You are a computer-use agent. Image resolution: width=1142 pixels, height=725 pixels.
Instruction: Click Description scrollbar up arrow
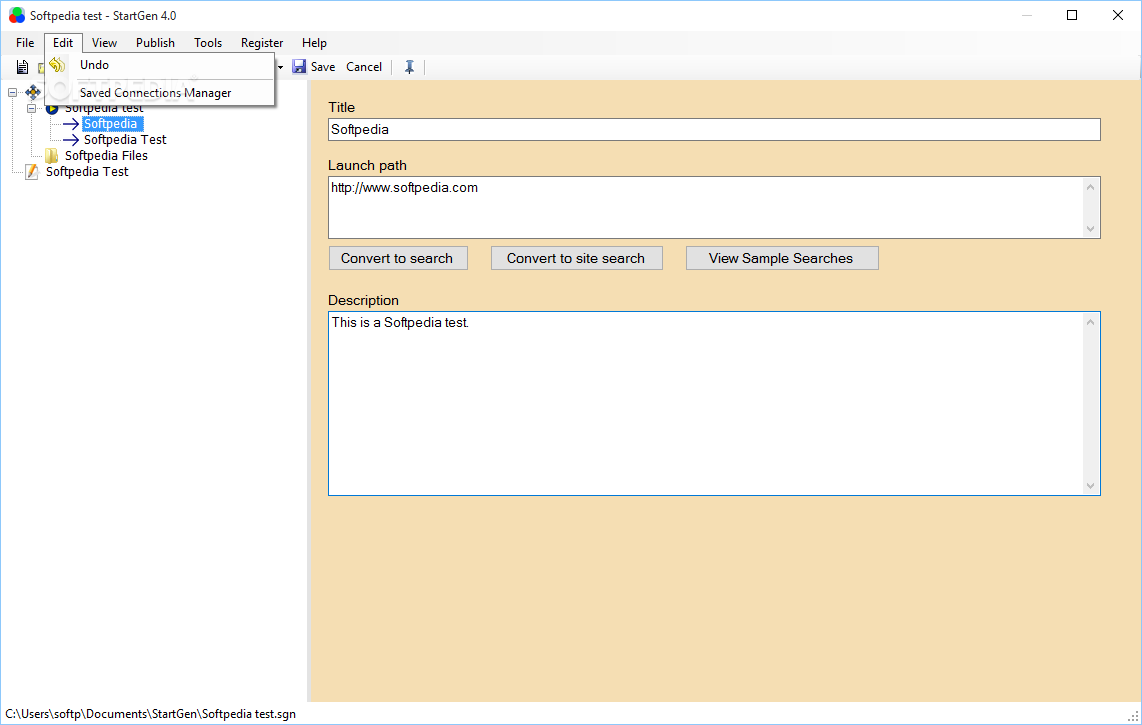[1090, 322]
